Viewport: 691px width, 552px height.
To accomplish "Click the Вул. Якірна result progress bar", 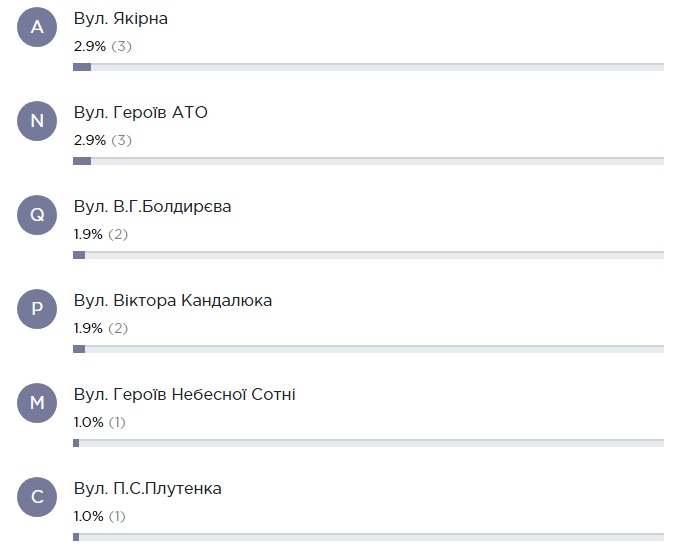I will [x=368, y=67].
